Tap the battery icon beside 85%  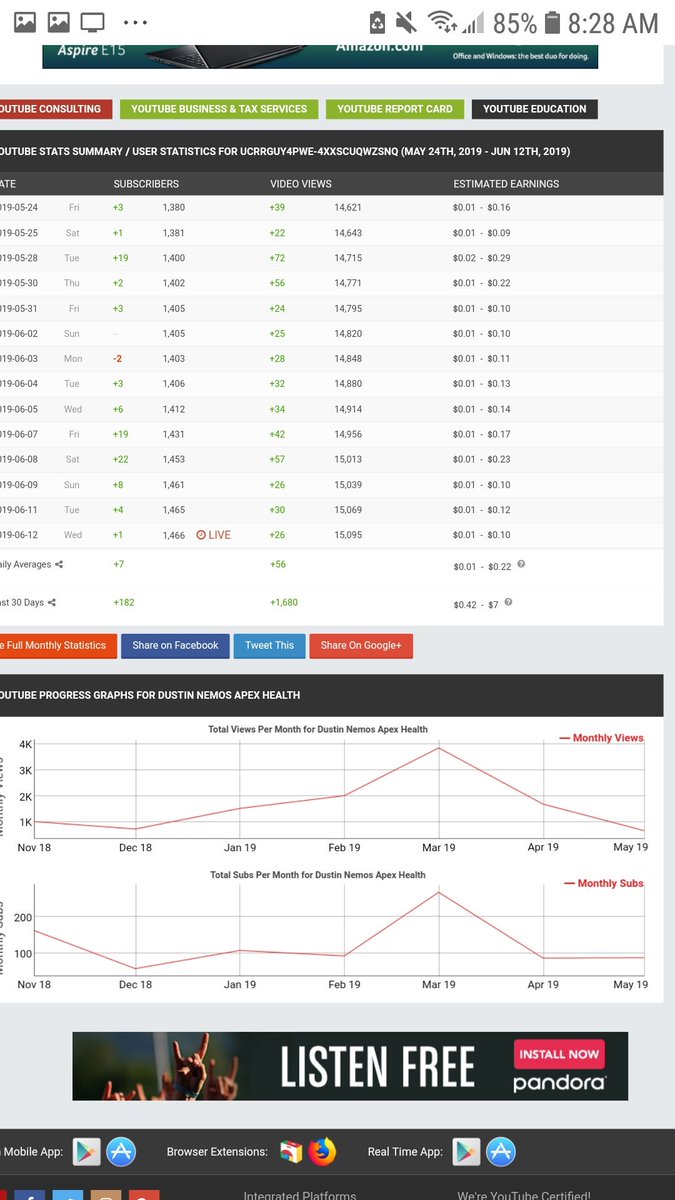[x=554, y=21]
